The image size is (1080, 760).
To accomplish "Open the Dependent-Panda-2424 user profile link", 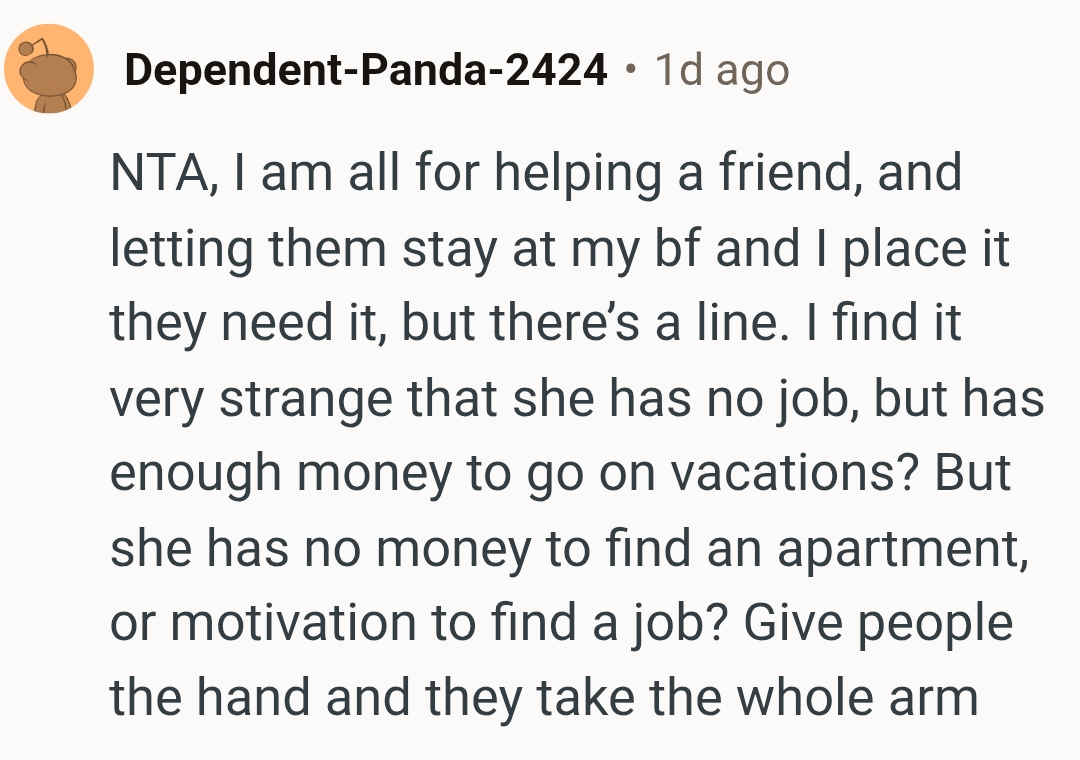I will point(365,70).
